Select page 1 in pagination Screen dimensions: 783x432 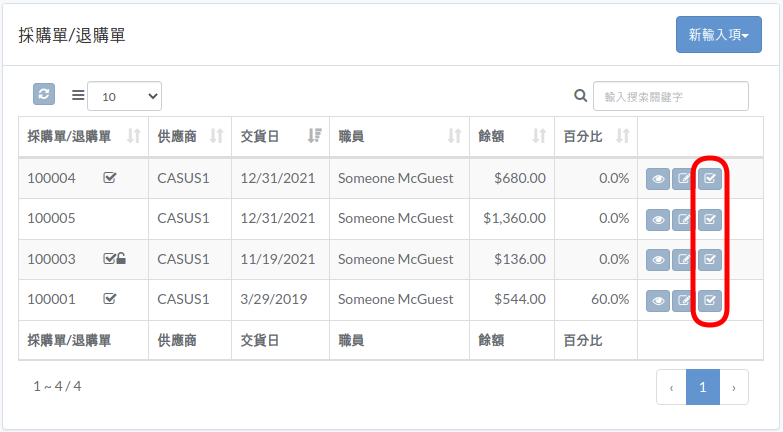(x=703, y=387)
